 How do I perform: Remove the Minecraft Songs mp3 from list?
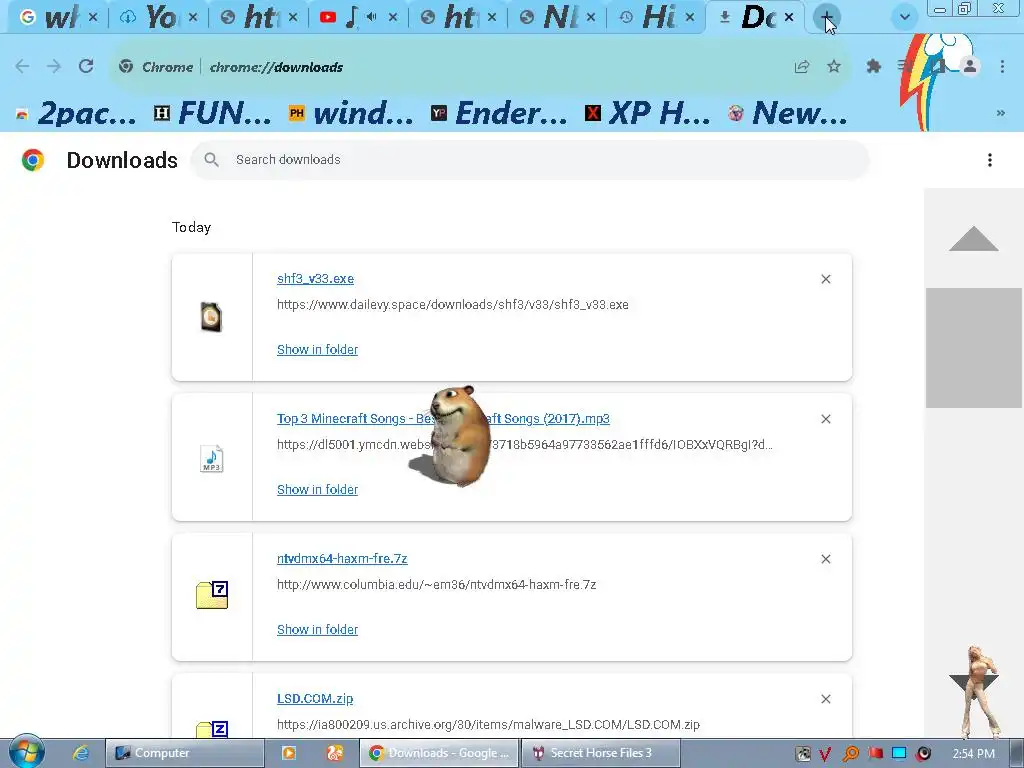(x=826, y=419)
